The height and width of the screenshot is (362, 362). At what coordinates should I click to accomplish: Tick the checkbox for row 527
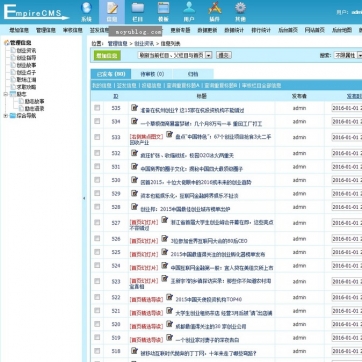tap(97, 222)
